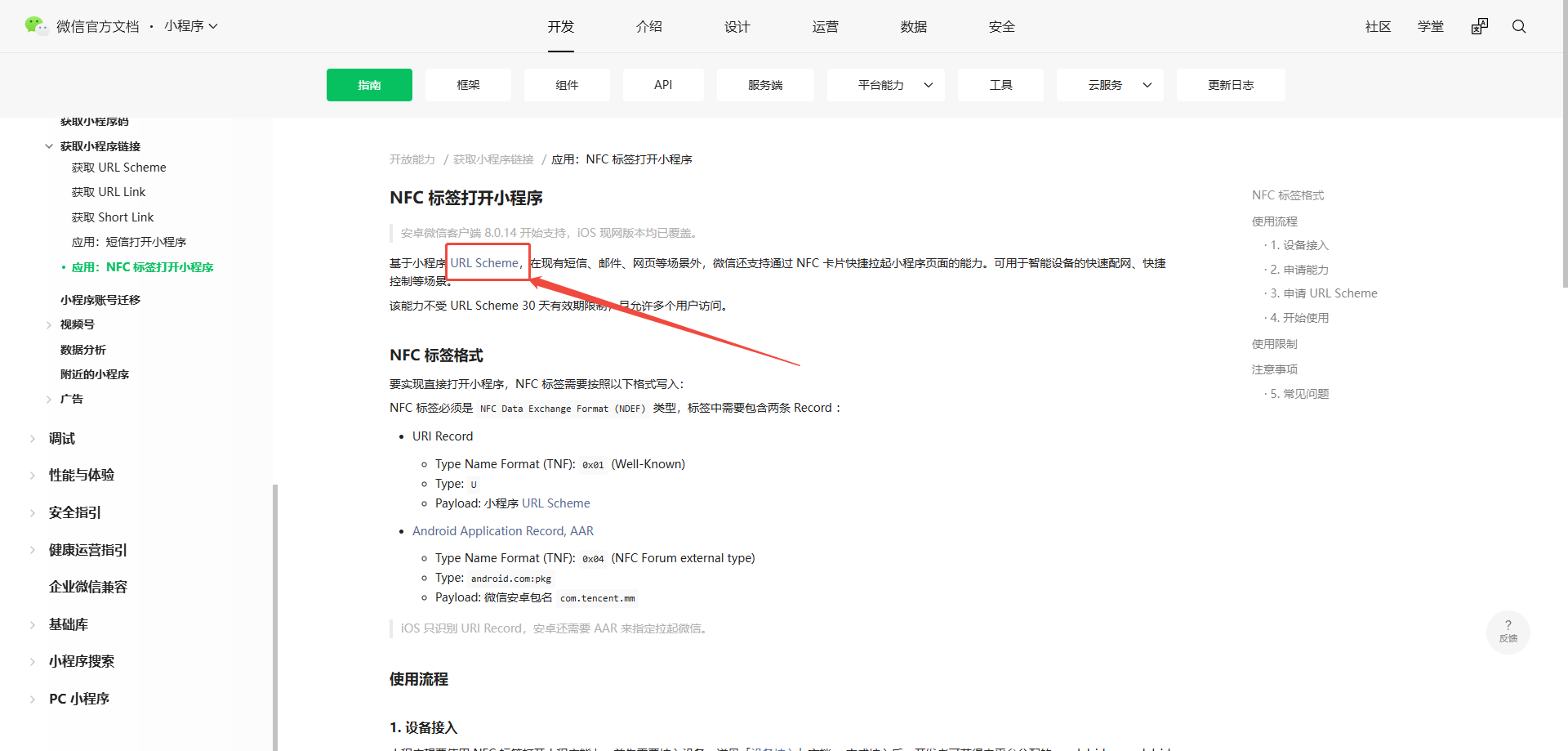This screenshot has width=1568, height=751.
Task: Click the page vertical scrollbar
Action: tap(1565, 144)
